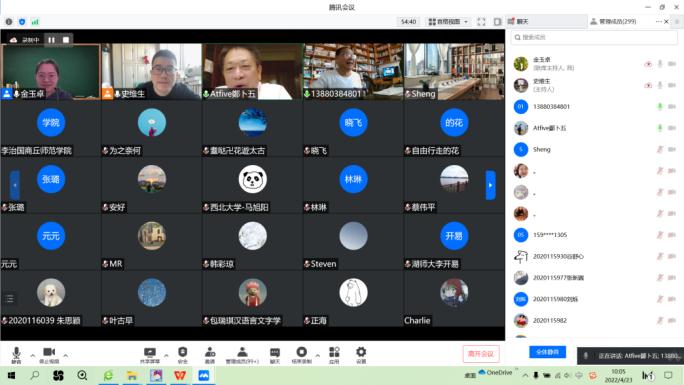Open the share screen tool
Image resolution: width=684 pixels, height=385 pixels.
click(150, 355)
